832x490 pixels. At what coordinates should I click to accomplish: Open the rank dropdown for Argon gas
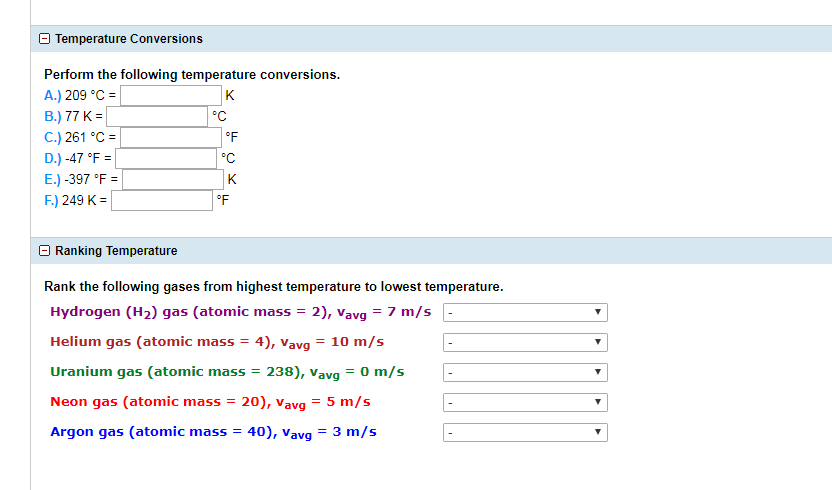coord(525,432)
